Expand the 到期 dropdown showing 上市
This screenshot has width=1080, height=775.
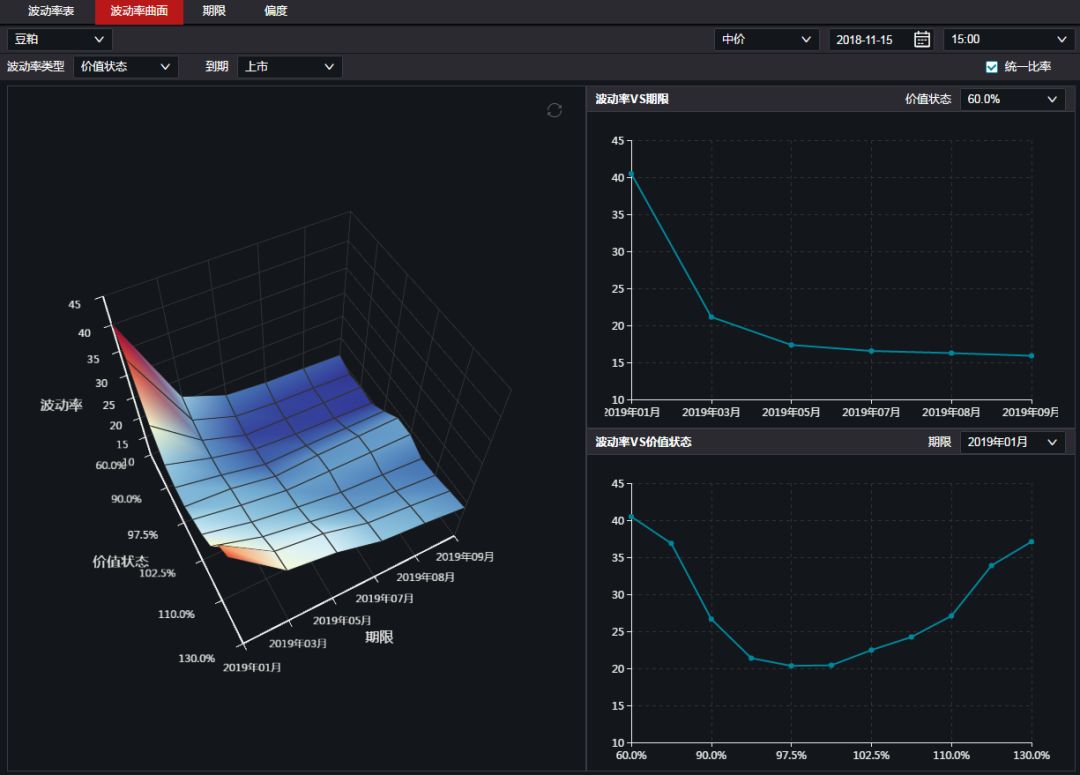(x=289, y=67)
